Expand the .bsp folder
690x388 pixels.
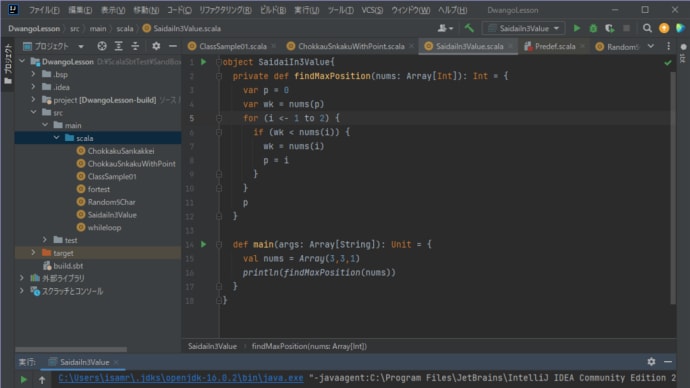point(33,74)
